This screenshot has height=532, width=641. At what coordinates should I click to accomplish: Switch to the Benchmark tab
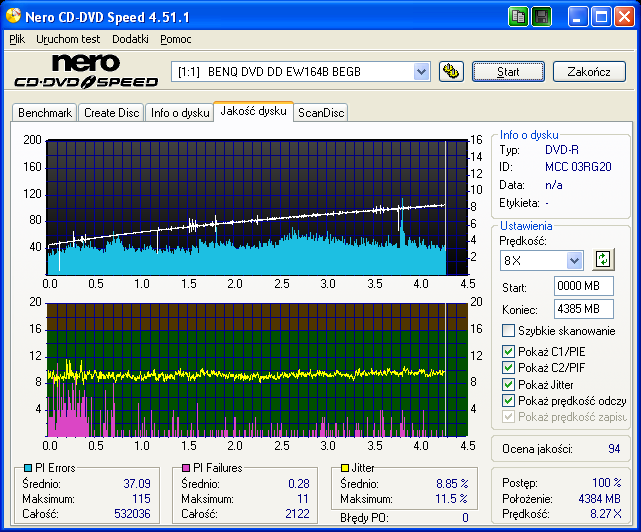[45, 112]
